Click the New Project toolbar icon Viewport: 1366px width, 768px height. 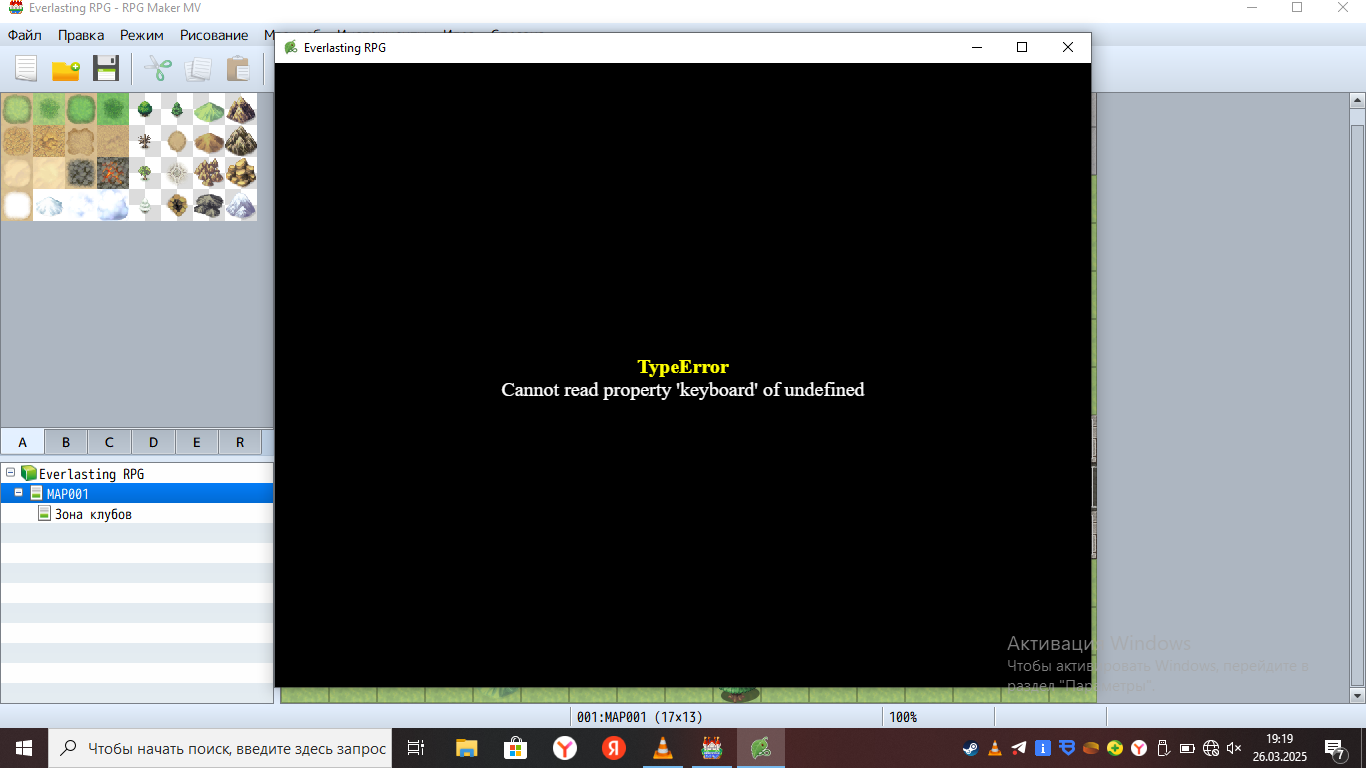click(26, 69)
